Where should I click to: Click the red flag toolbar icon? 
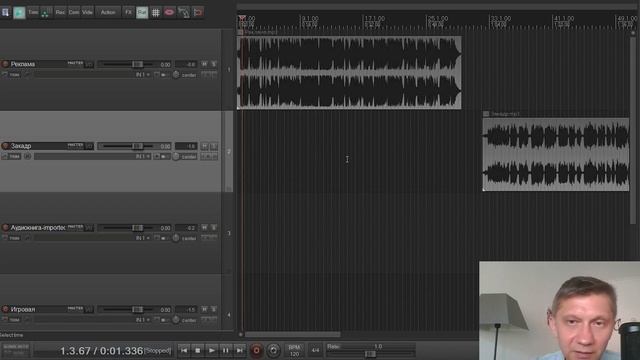click(x=198, y=12)
